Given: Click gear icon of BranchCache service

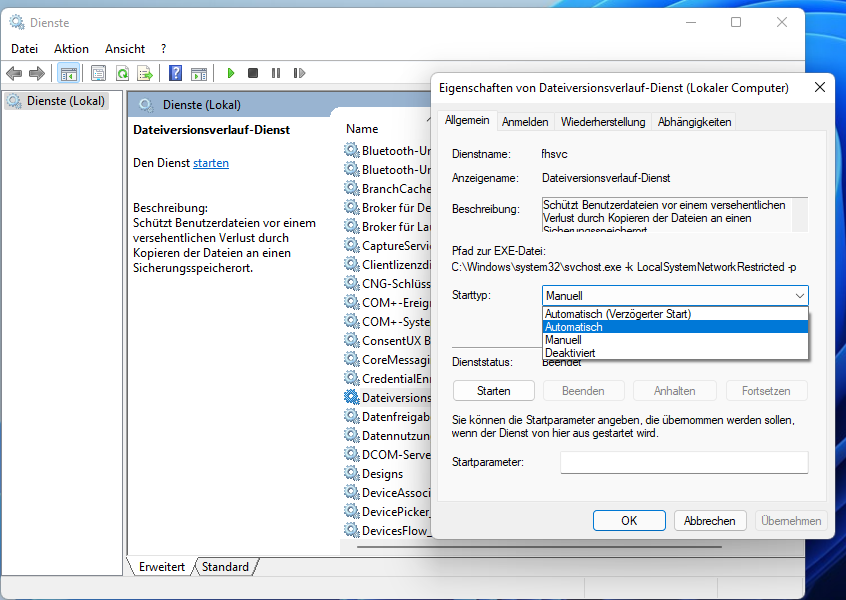Looking at the screenshot, I should (x=352, y=188).
